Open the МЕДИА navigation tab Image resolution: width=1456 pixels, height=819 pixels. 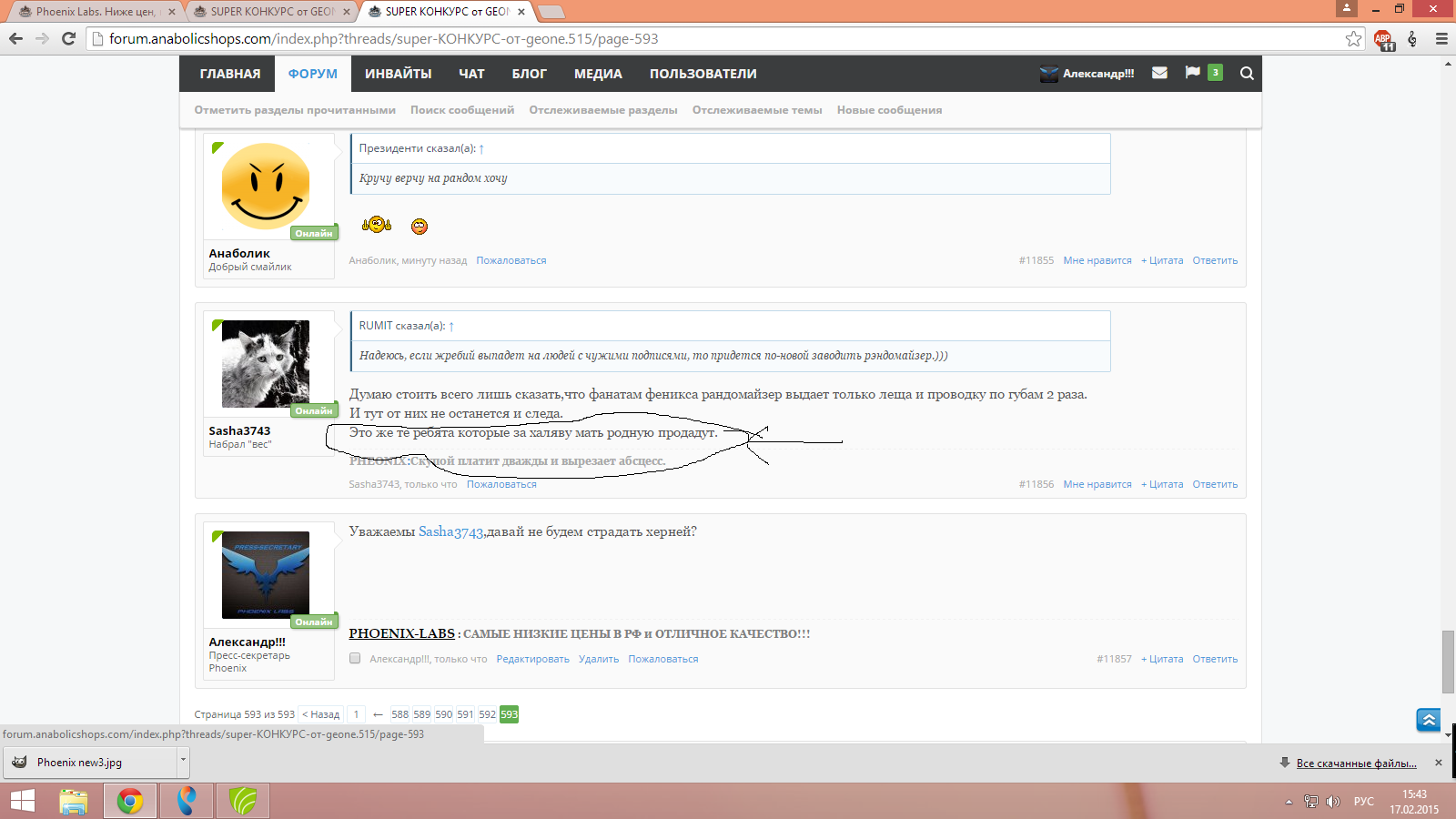(x=598, y=74)
